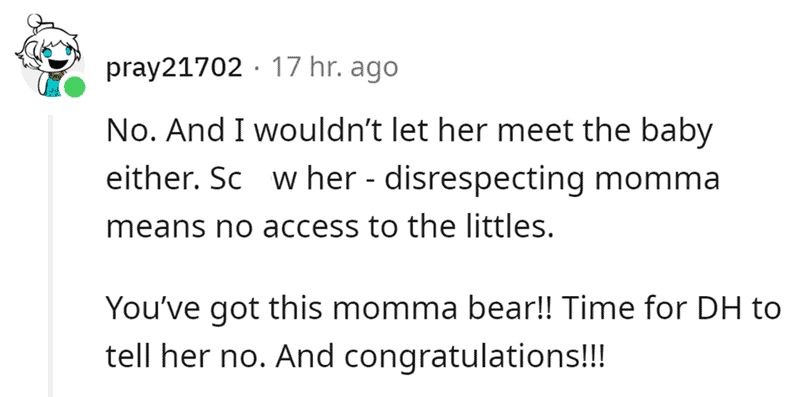800x397 pixels.
Task: Click the 'DH' abbreviation in the second paragraph
Action: 723,309
